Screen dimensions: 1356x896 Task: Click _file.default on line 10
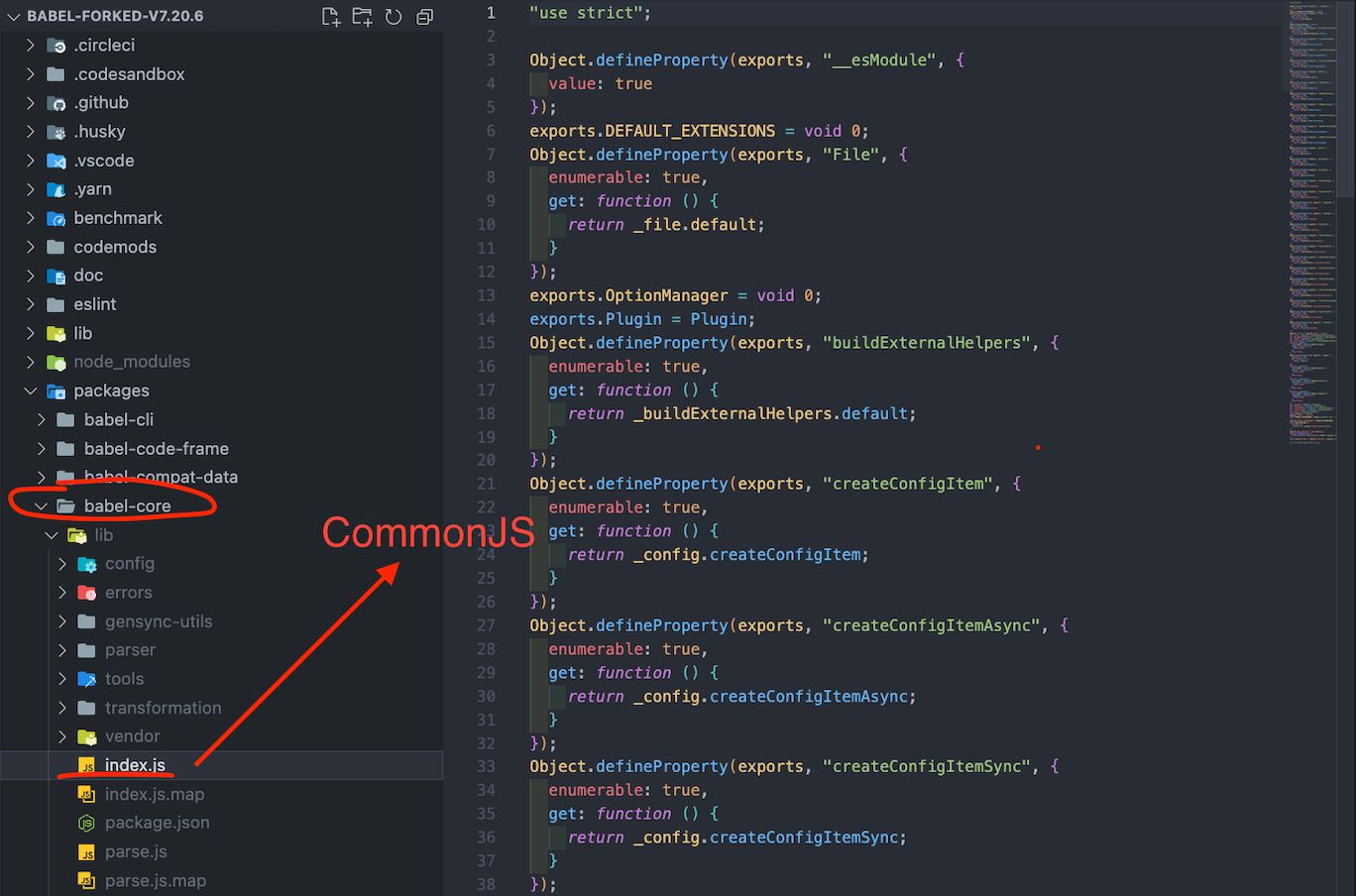(x=695, y=225)
